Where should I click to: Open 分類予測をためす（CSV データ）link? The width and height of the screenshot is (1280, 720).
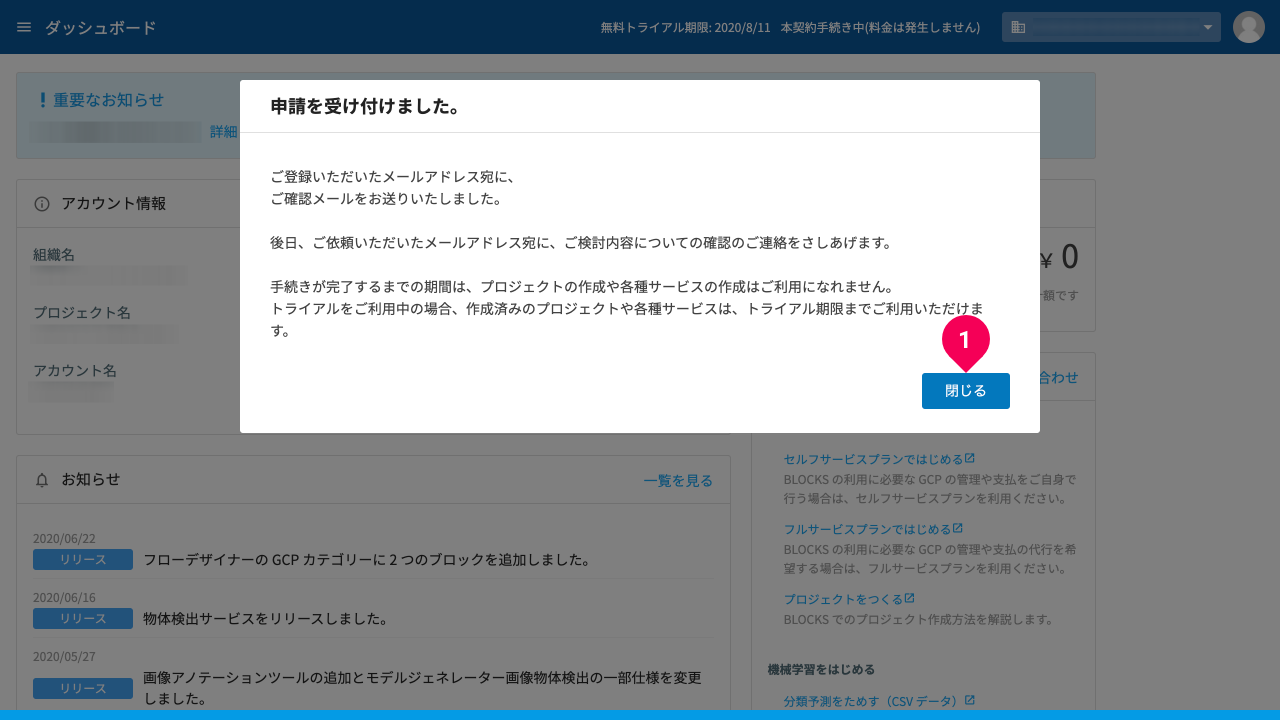click(873, 701)
